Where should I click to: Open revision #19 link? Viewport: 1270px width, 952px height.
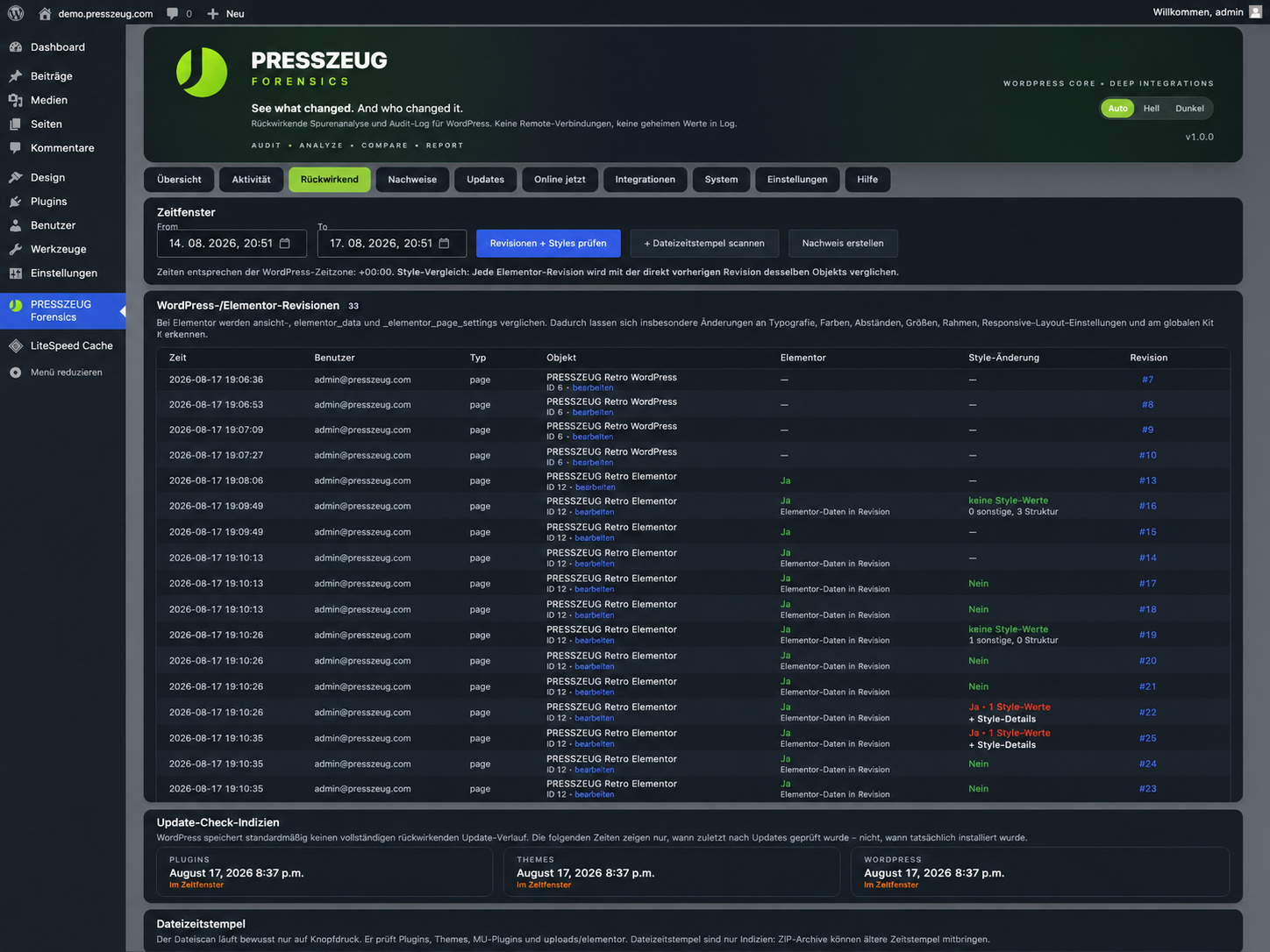tap(1147, 635)
